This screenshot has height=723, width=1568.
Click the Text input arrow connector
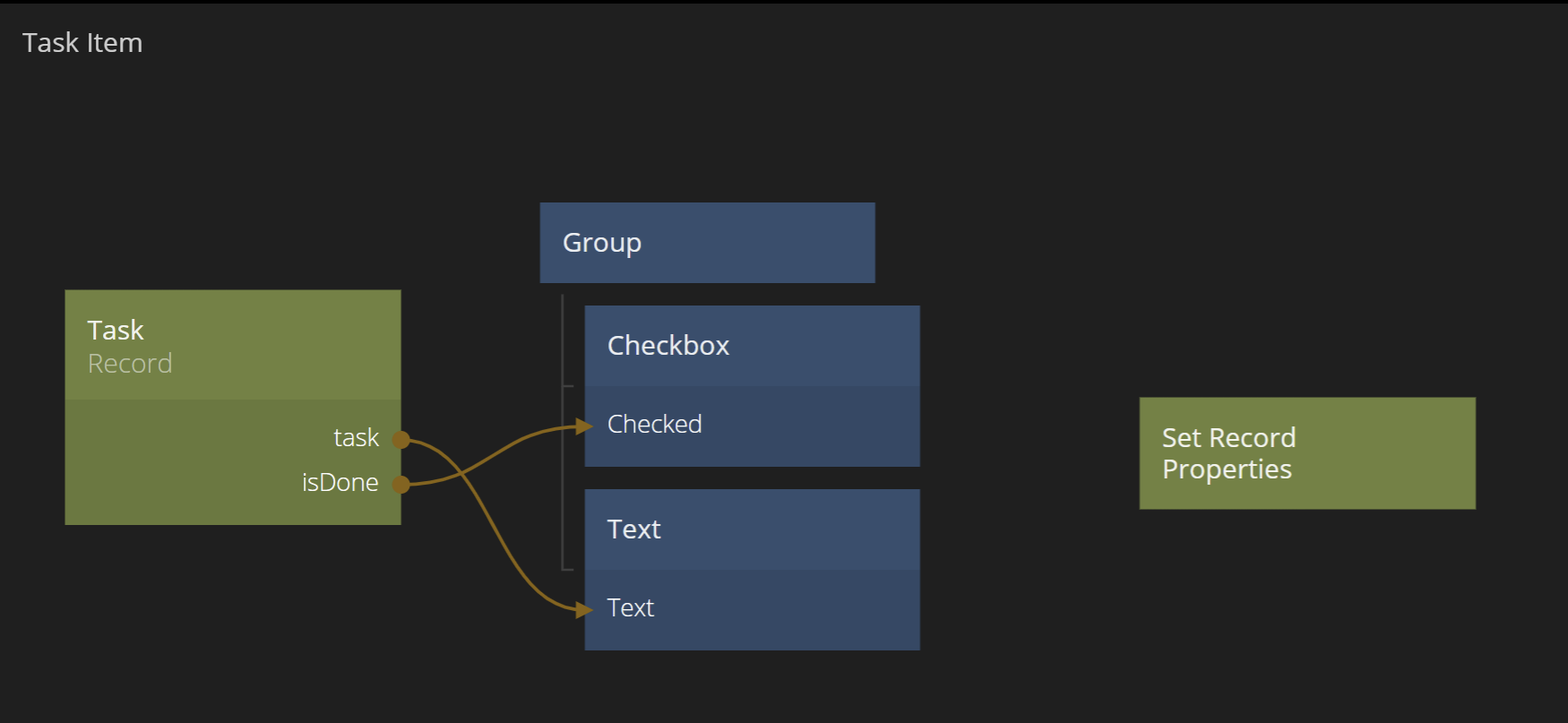[585, 610]
